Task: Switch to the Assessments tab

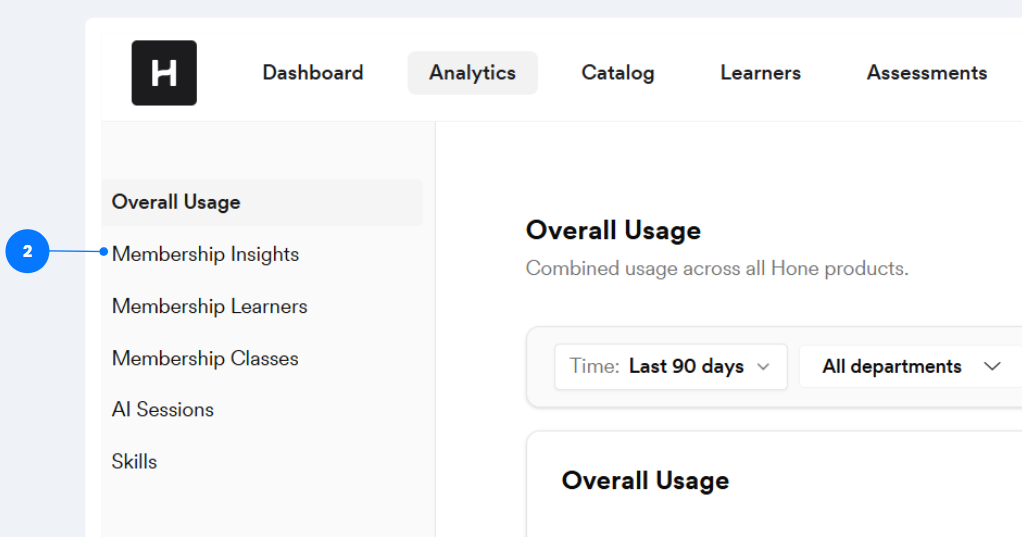Action: [927, 73]
